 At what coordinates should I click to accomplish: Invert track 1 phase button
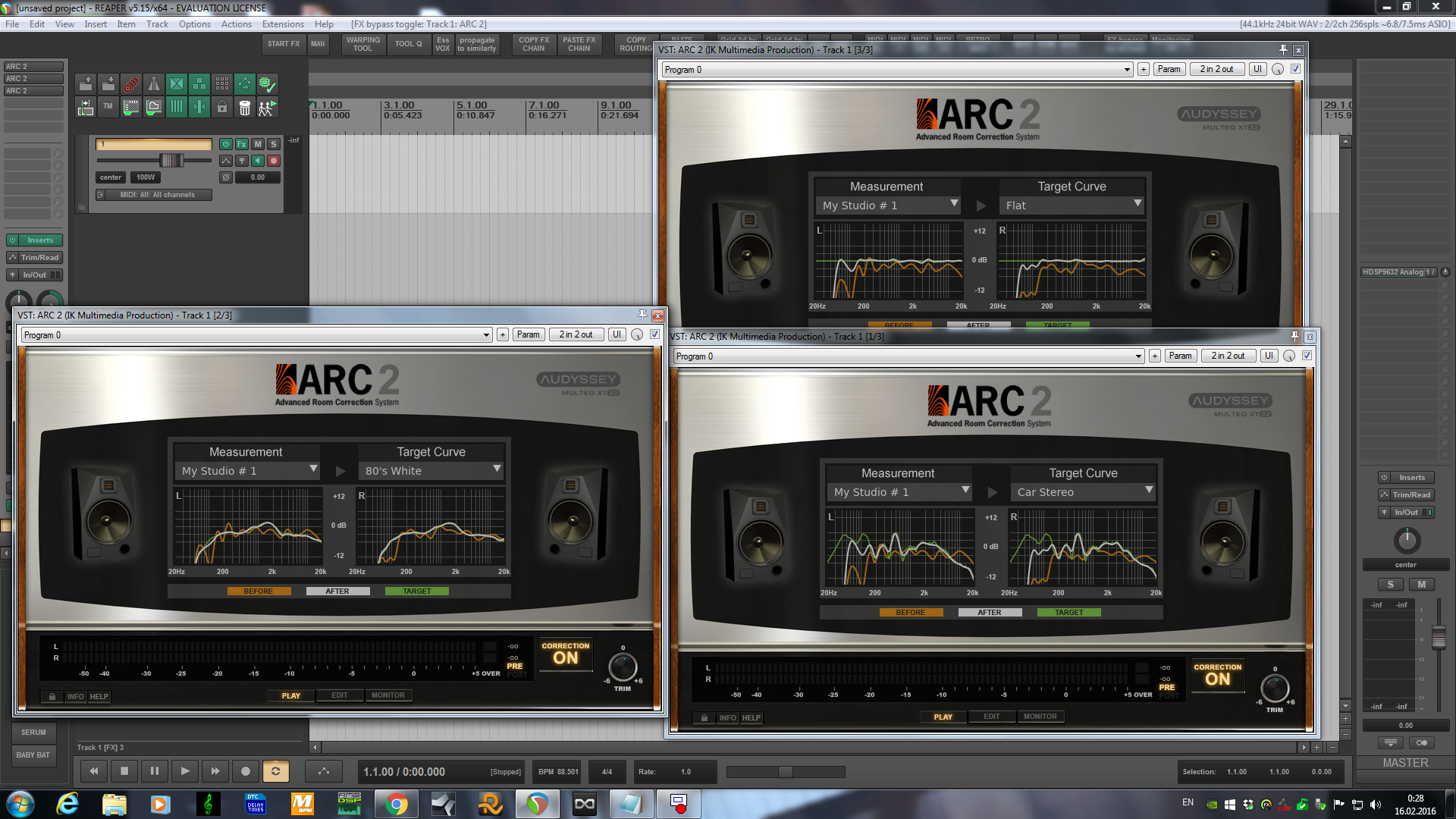(x=226, y=177)
